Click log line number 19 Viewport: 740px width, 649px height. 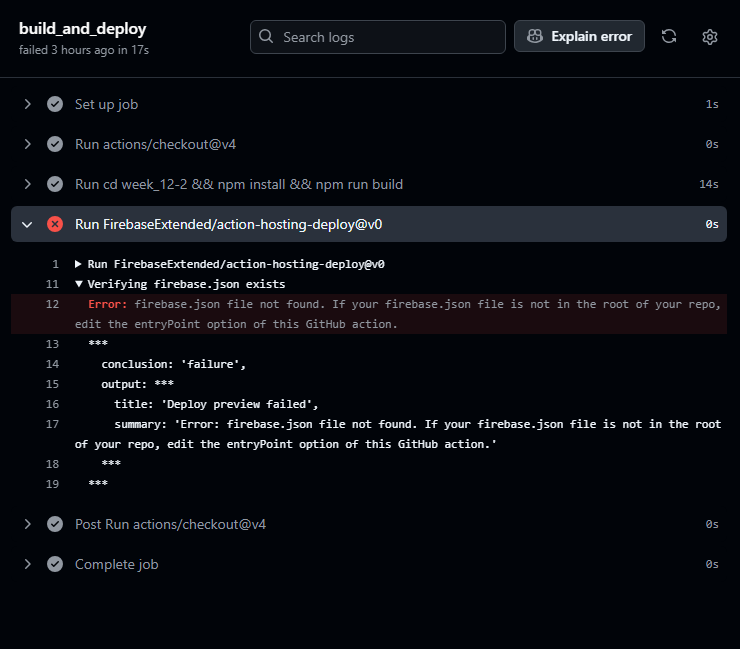[x=52, y=484]
